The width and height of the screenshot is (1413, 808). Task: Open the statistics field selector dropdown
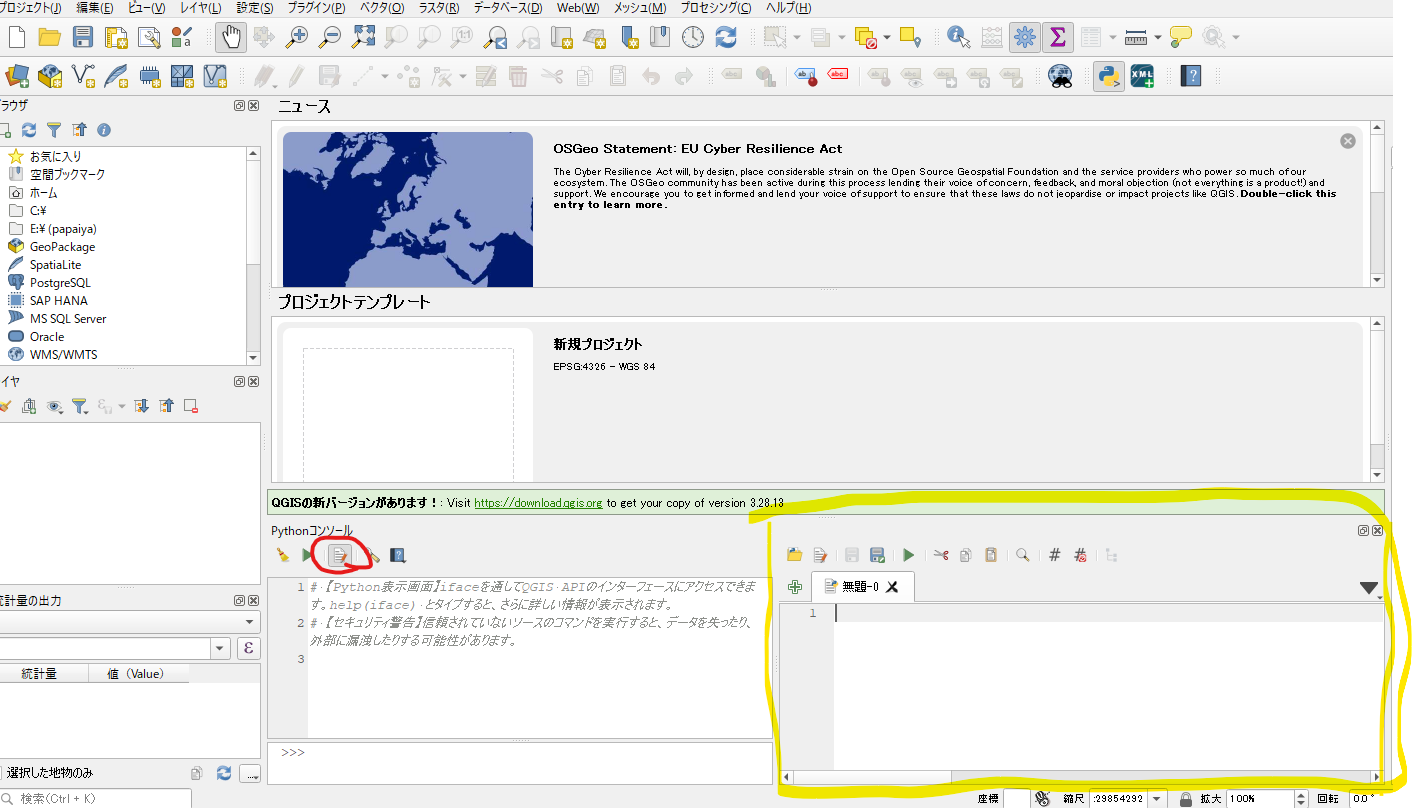[219, 648]
